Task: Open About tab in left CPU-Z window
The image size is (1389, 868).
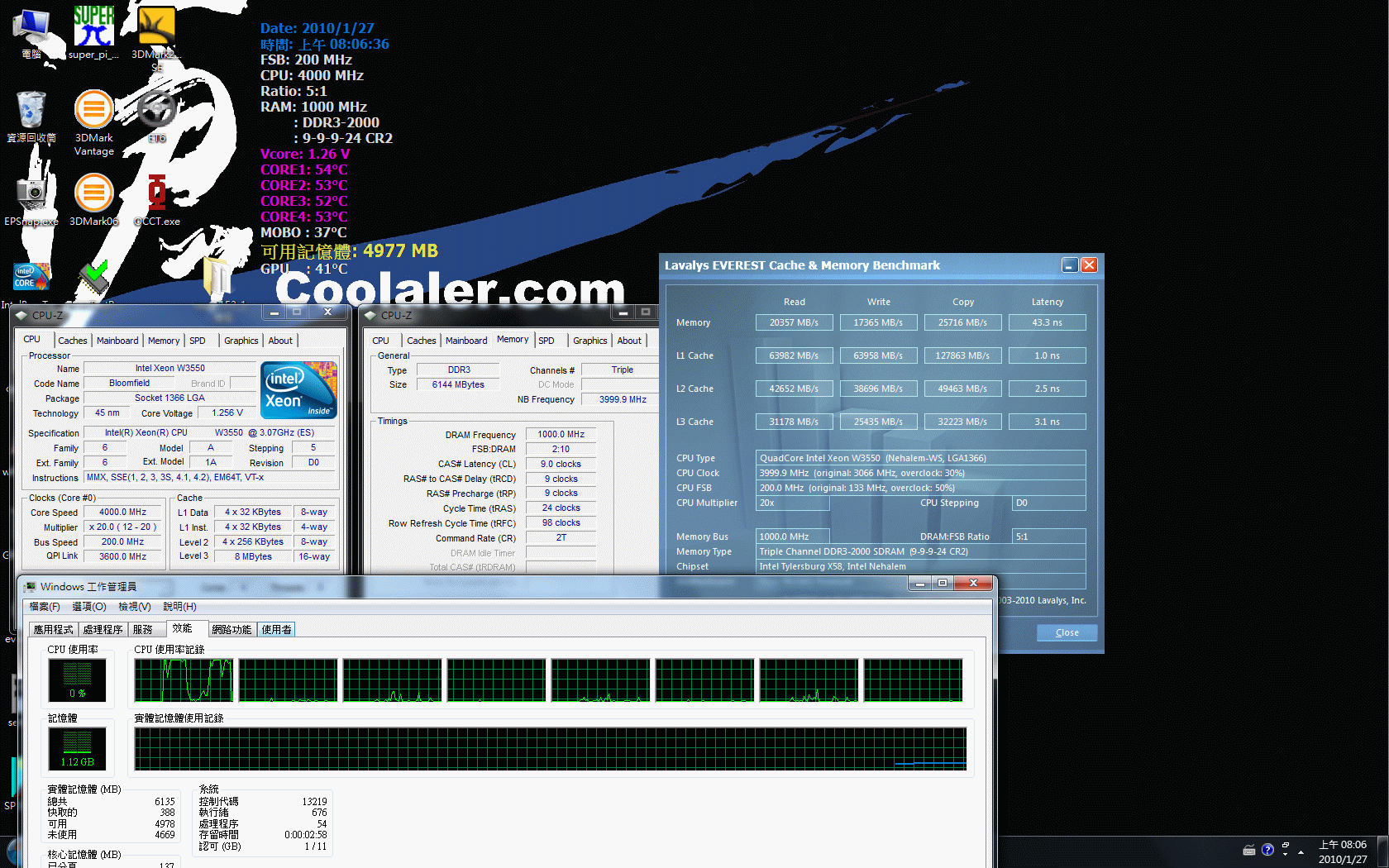Action: tap(280, 341)
